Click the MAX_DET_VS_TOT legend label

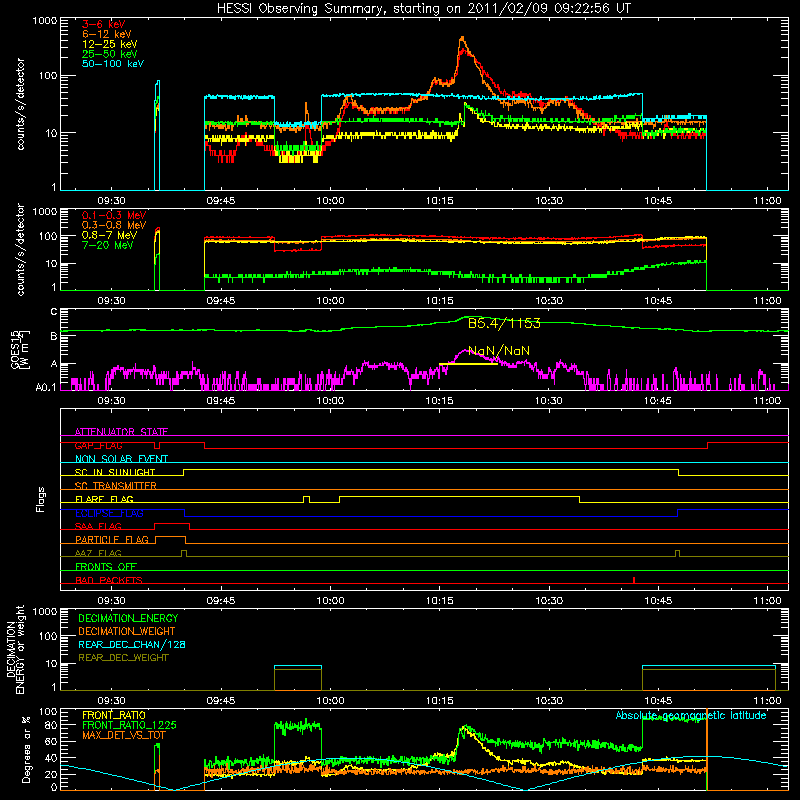[123, 735]
